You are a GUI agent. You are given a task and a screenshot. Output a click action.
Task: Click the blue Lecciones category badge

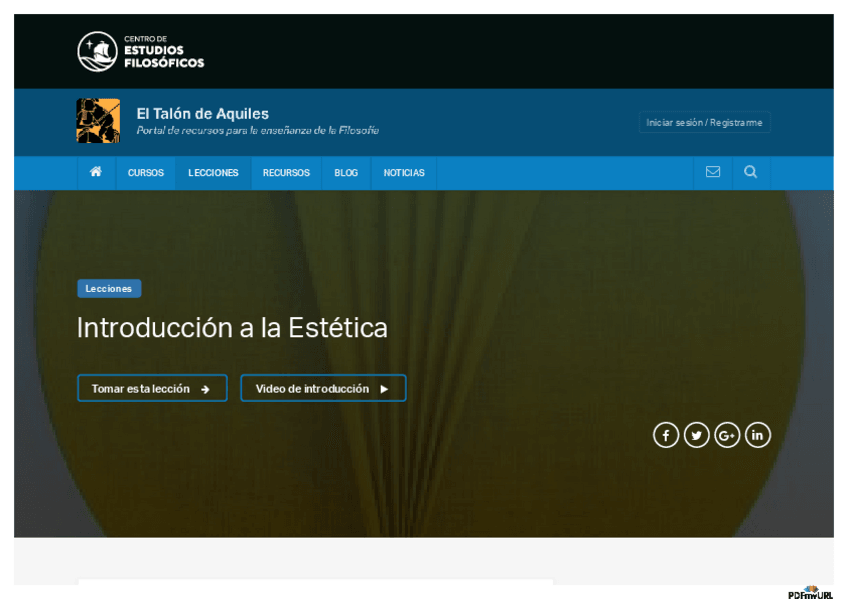pyautogui.click(x=109, y=289)
